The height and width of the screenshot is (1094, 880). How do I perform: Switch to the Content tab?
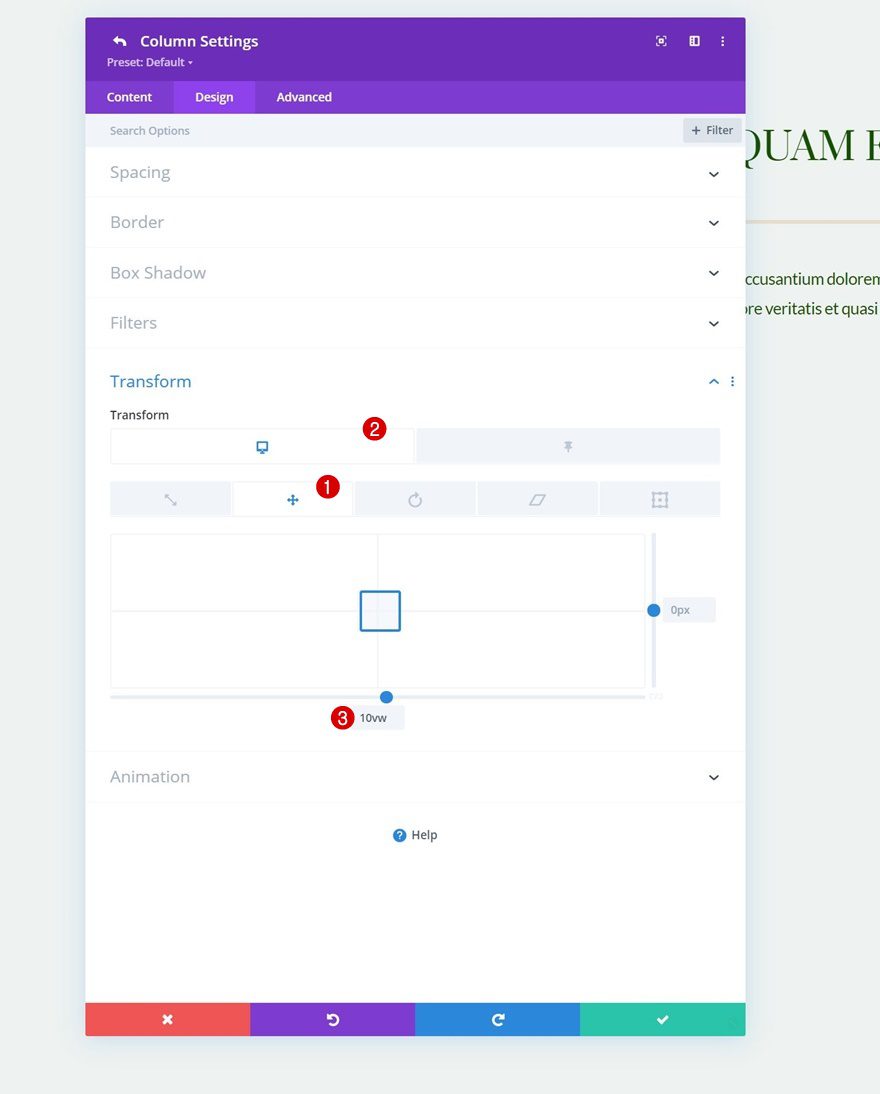[129, 97]
